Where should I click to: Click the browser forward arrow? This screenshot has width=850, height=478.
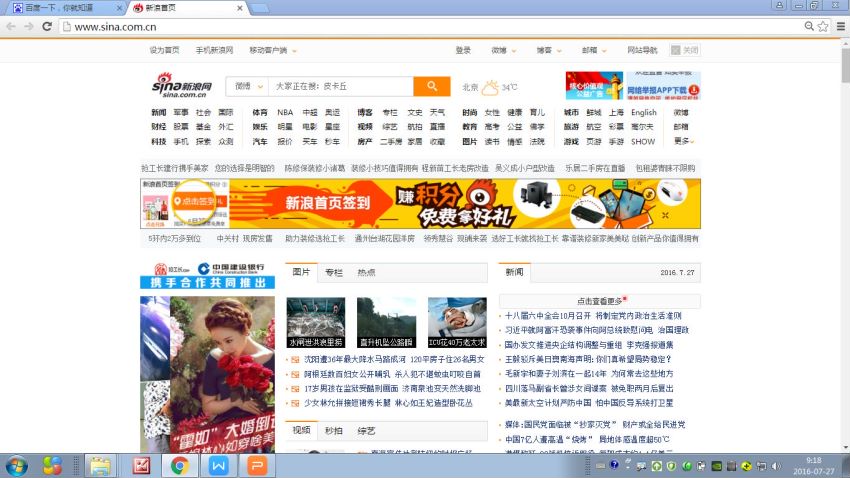(29, 26)
